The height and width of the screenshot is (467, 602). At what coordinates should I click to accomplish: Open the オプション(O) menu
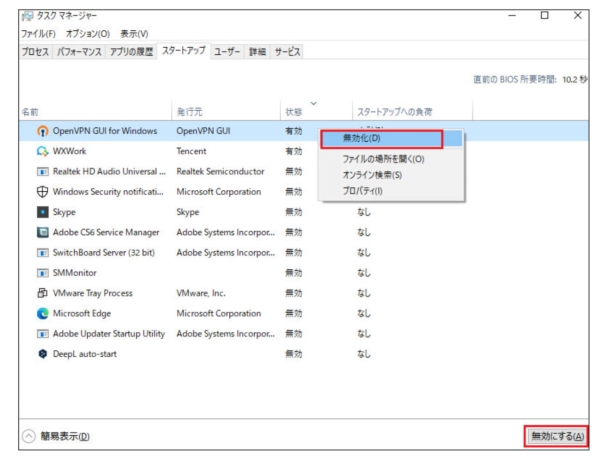coord(88,34)
